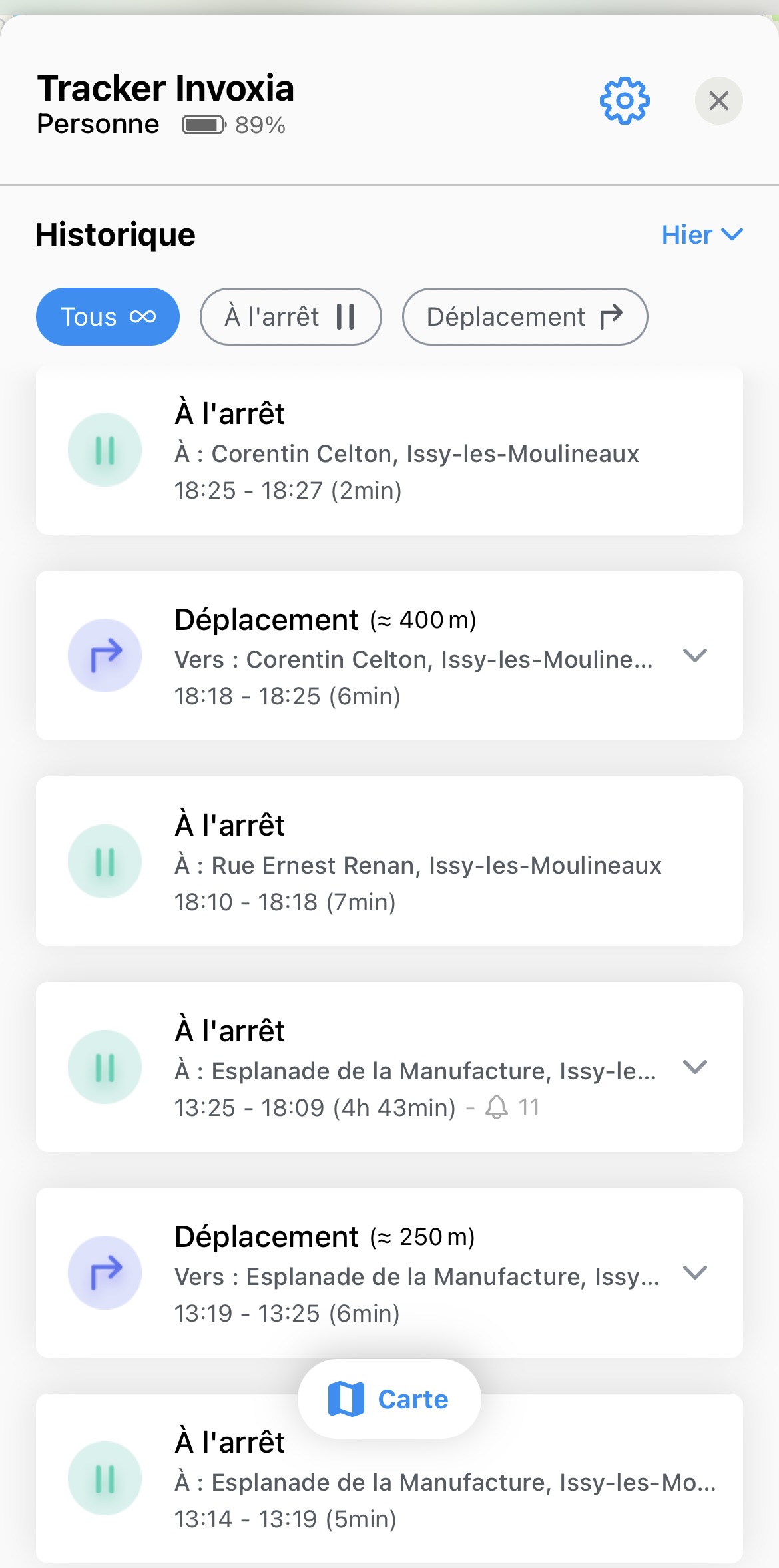Viewport: 779px width, 1568px height.
Task: Open the 18:25 - 18:27 stop card
Action: 389,450
